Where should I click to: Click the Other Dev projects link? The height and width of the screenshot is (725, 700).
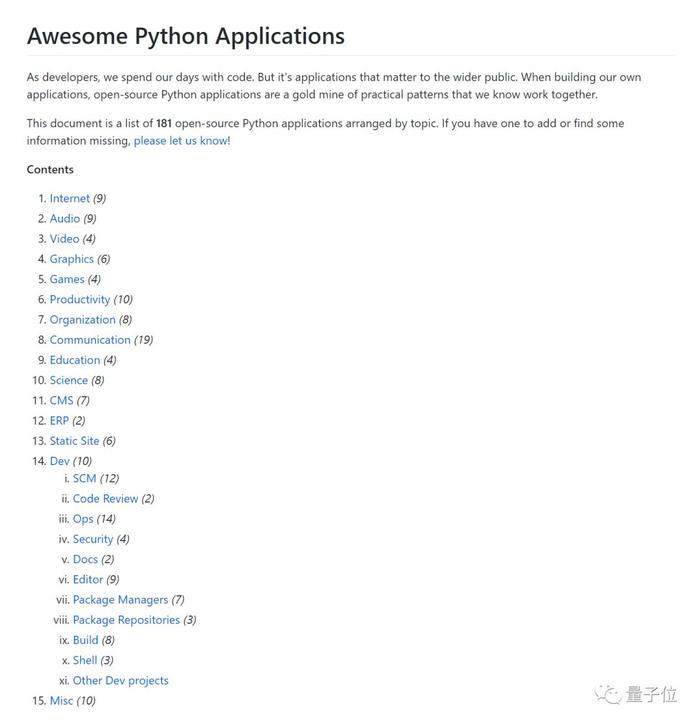click(x=120, y=681)
